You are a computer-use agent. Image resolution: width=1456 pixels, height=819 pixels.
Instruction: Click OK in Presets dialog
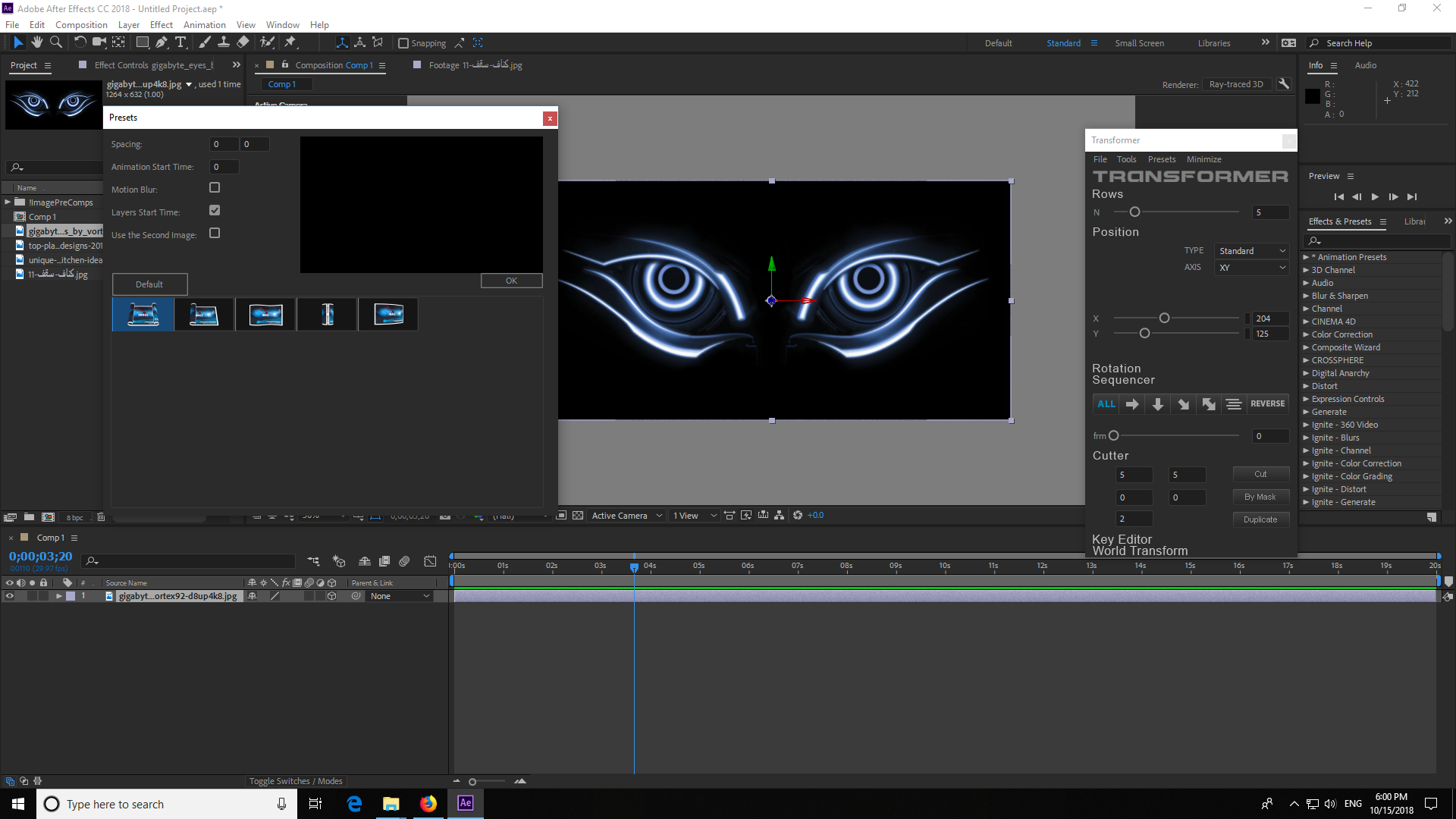[511, 281]
